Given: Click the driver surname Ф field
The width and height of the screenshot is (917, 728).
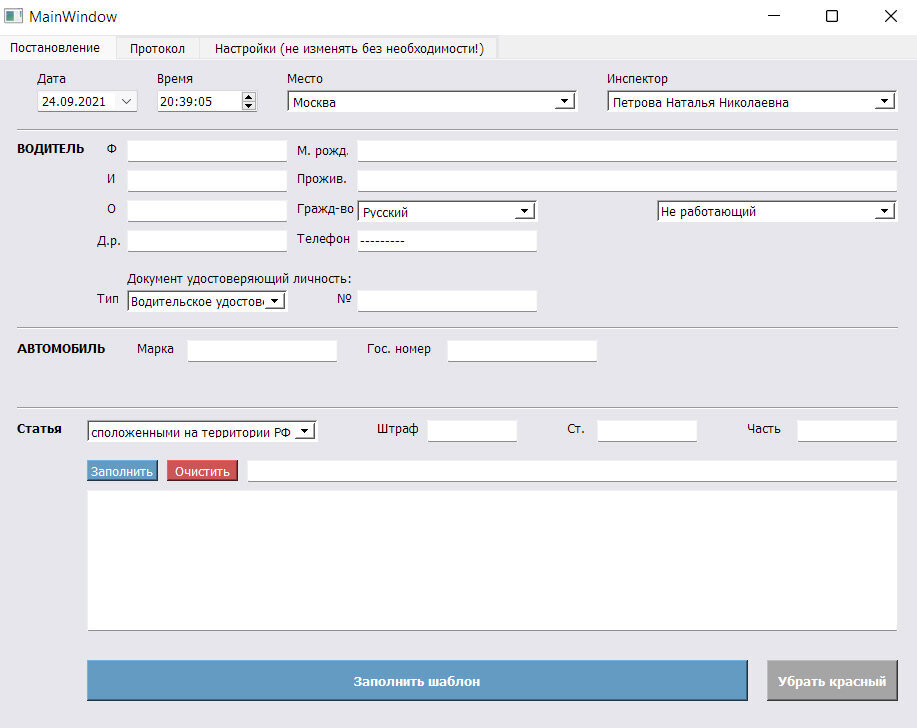Looking at the screenshot, I should (207, 150).
